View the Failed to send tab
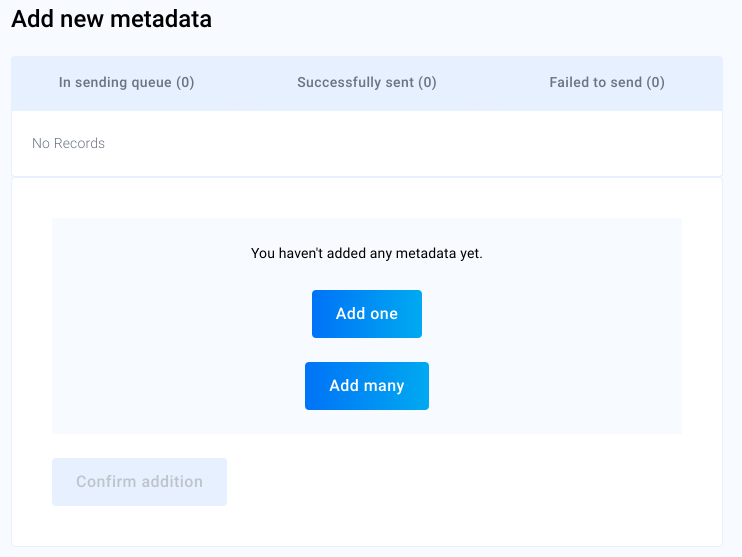 tap(606, 83)
